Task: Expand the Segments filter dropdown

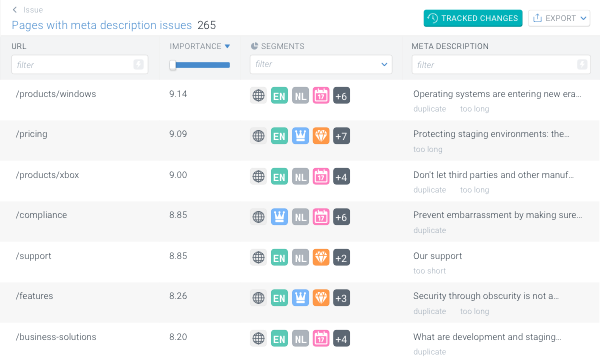Action: 385,64
